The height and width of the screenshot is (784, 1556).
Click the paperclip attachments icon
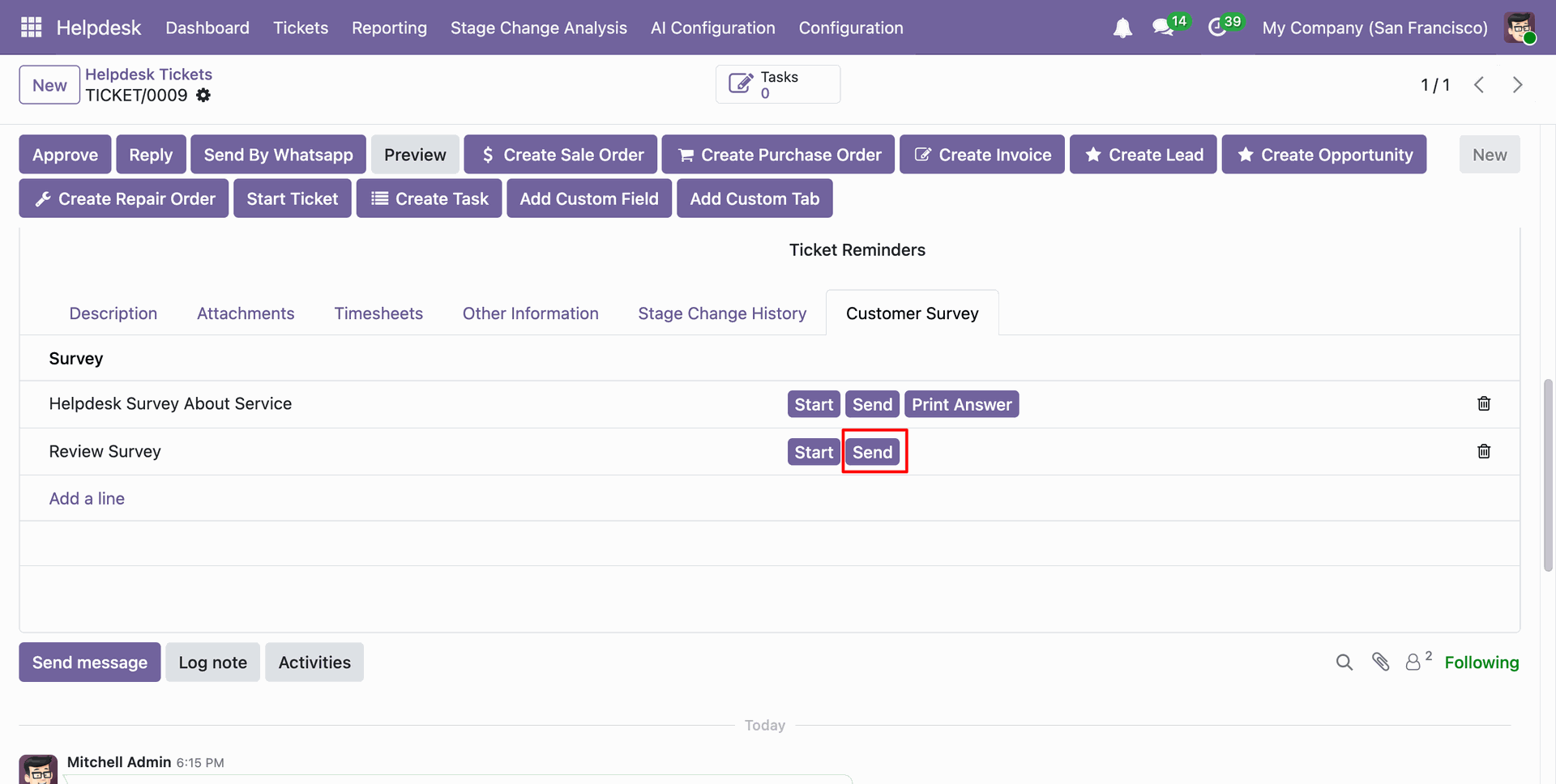click(1380, 663)
